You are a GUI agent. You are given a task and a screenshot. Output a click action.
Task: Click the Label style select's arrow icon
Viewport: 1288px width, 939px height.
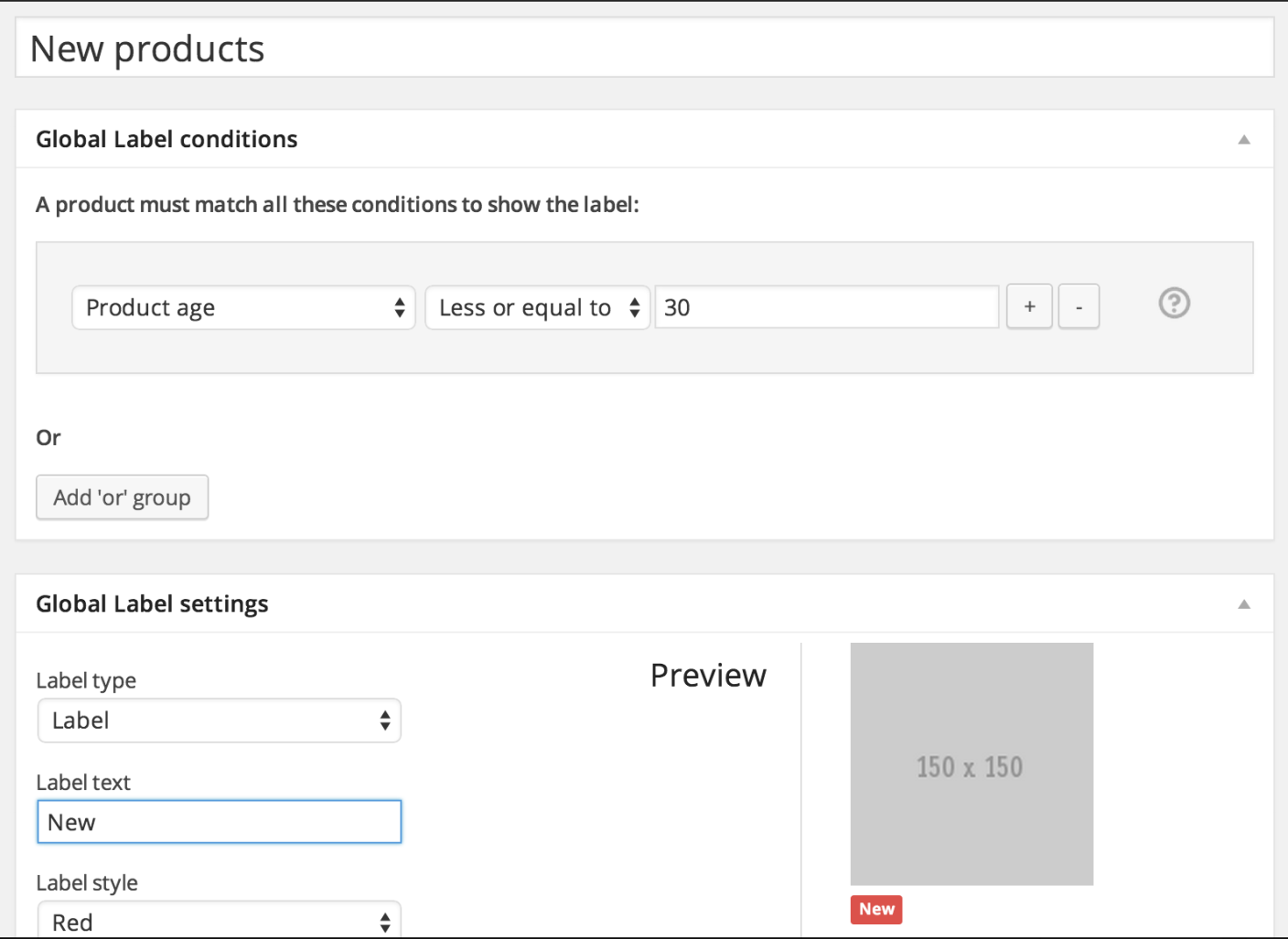385,922
